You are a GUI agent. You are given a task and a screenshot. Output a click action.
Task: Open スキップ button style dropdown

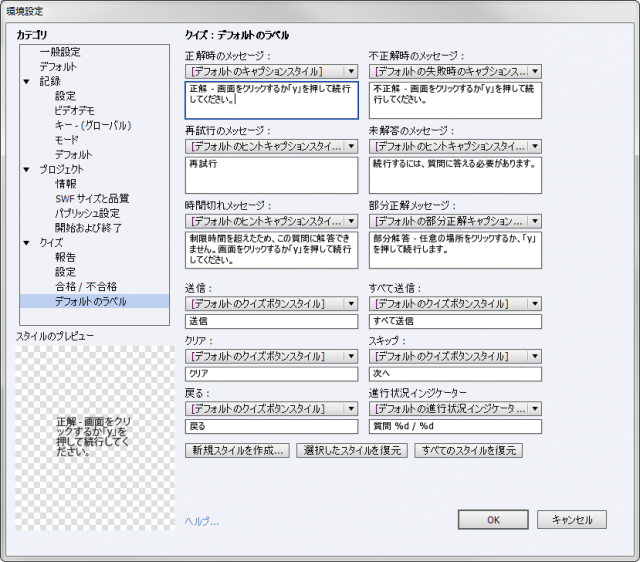[456, 356]
